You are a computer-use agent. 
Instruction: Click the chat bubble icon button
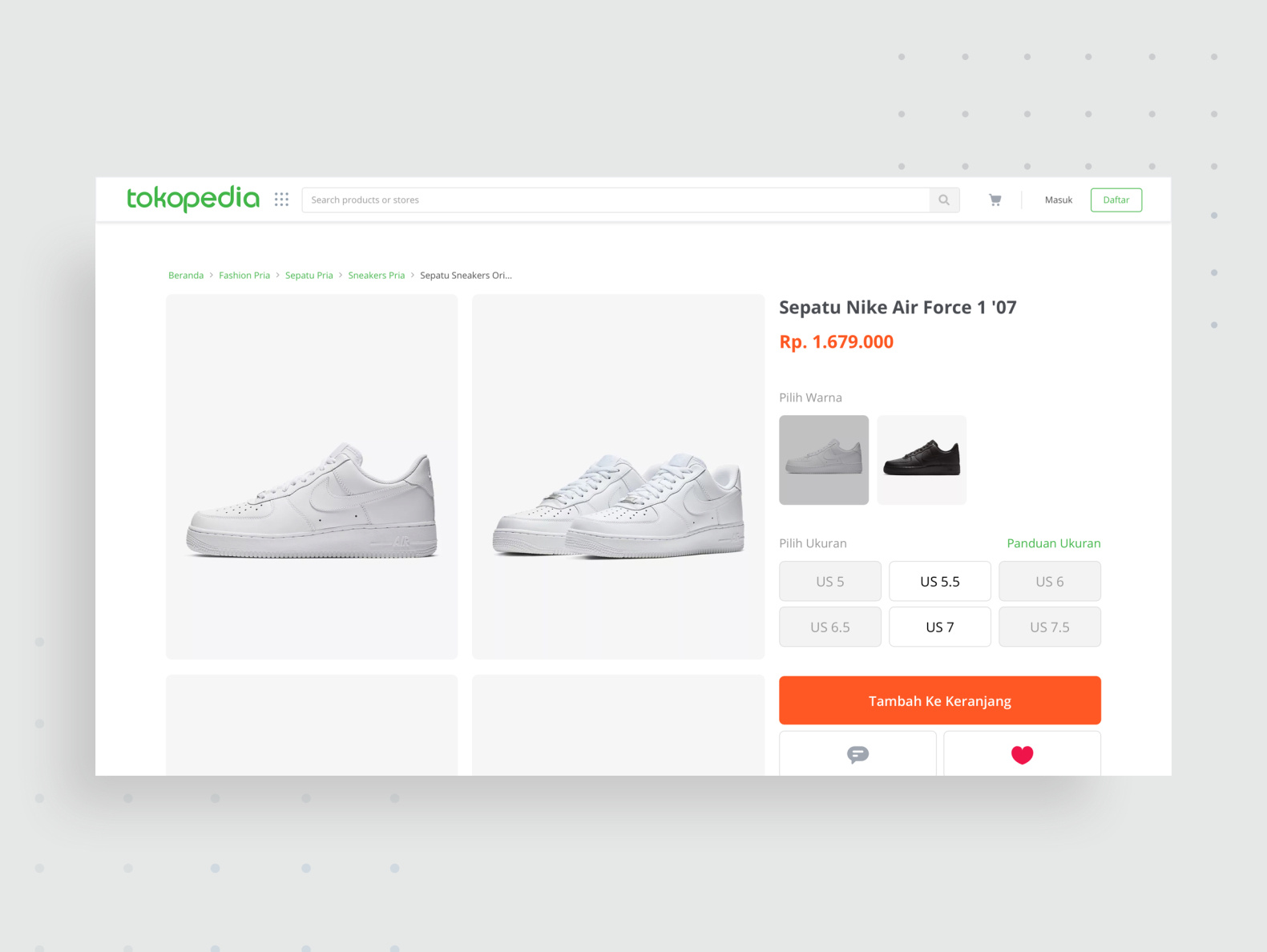[x=857, y=754]
